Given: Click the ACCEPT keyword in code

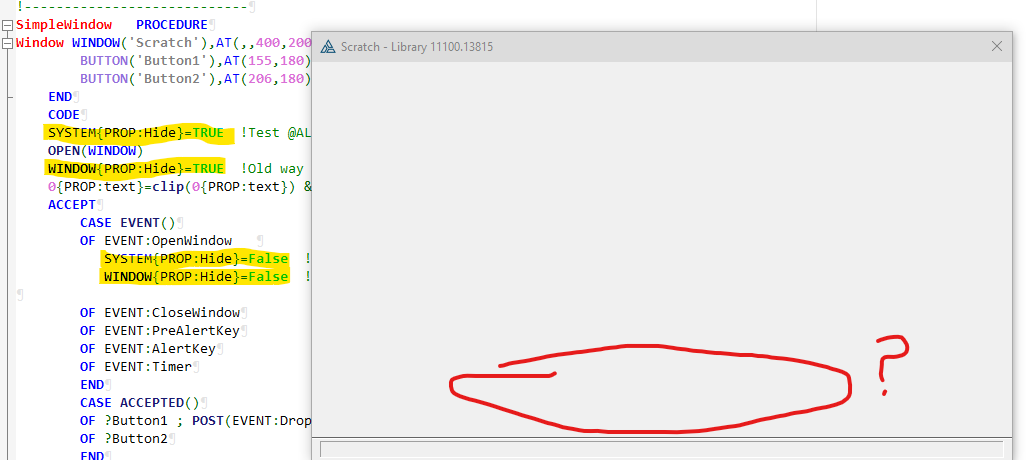Looking at the screenshot, I should click(69, 205).
